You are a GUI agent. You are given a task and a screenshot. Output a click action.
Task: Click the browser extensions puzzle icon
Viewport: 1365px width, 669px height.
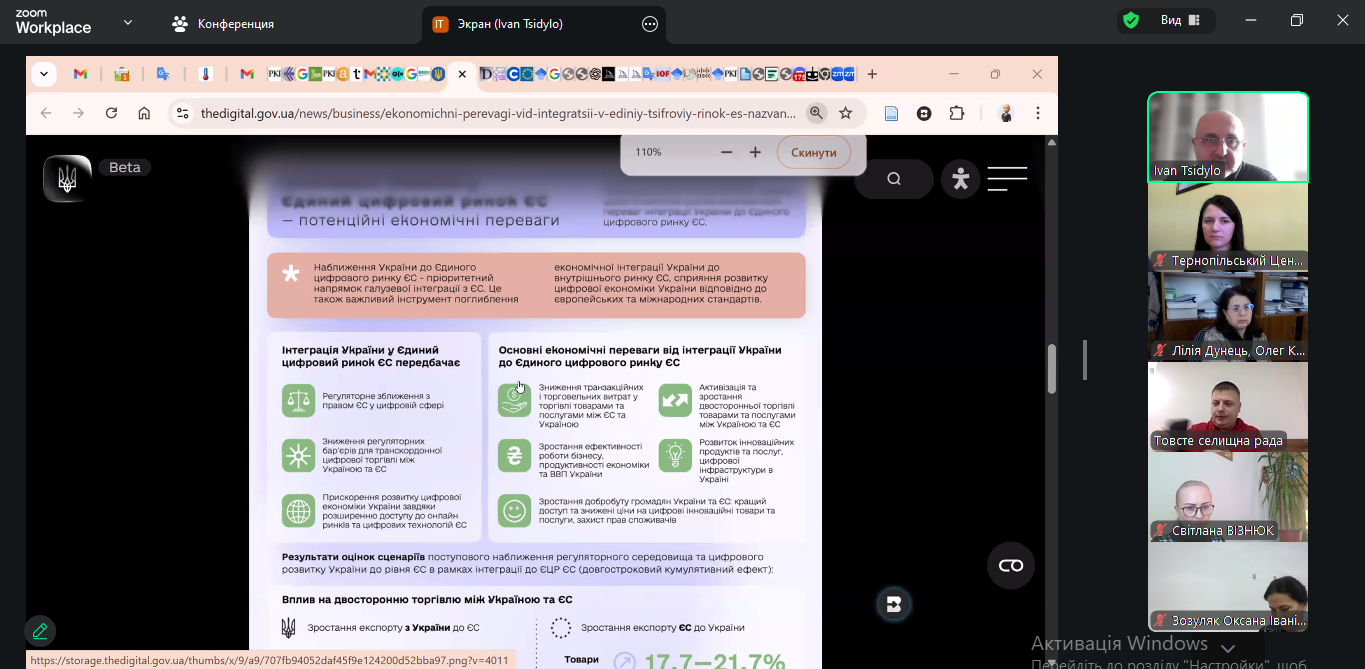(957, 113)
